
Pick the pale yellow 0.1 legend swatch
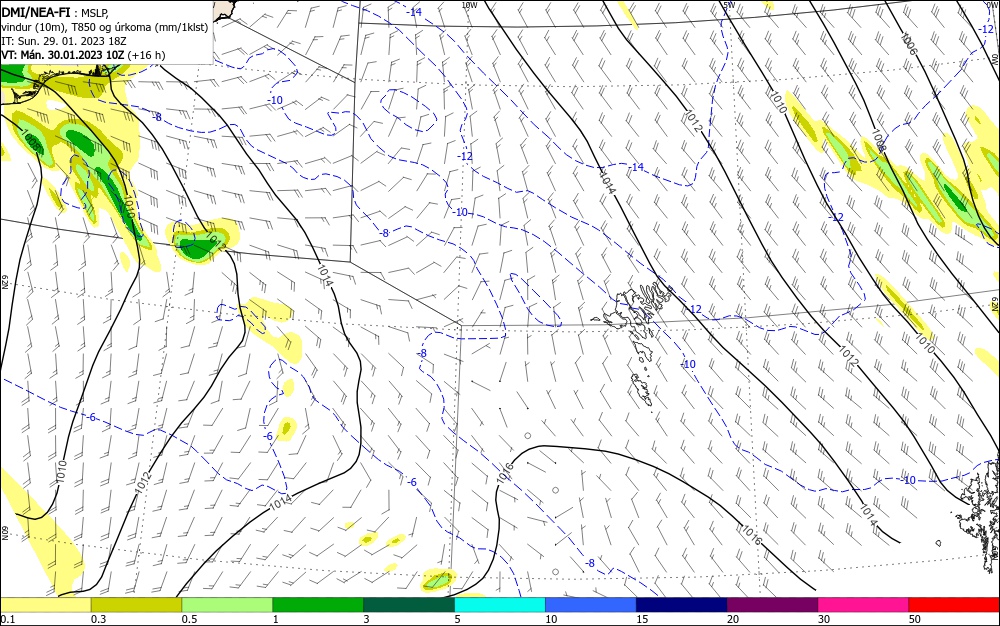point(45,605)
